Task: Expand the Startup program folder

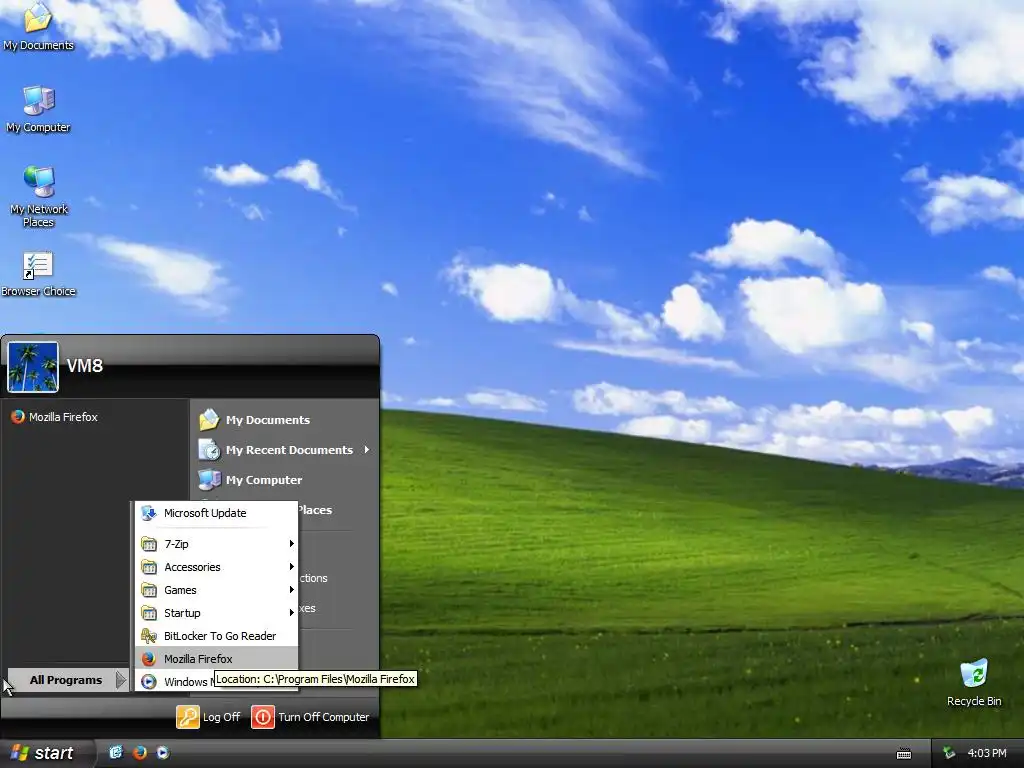Action: coord(216,613)
